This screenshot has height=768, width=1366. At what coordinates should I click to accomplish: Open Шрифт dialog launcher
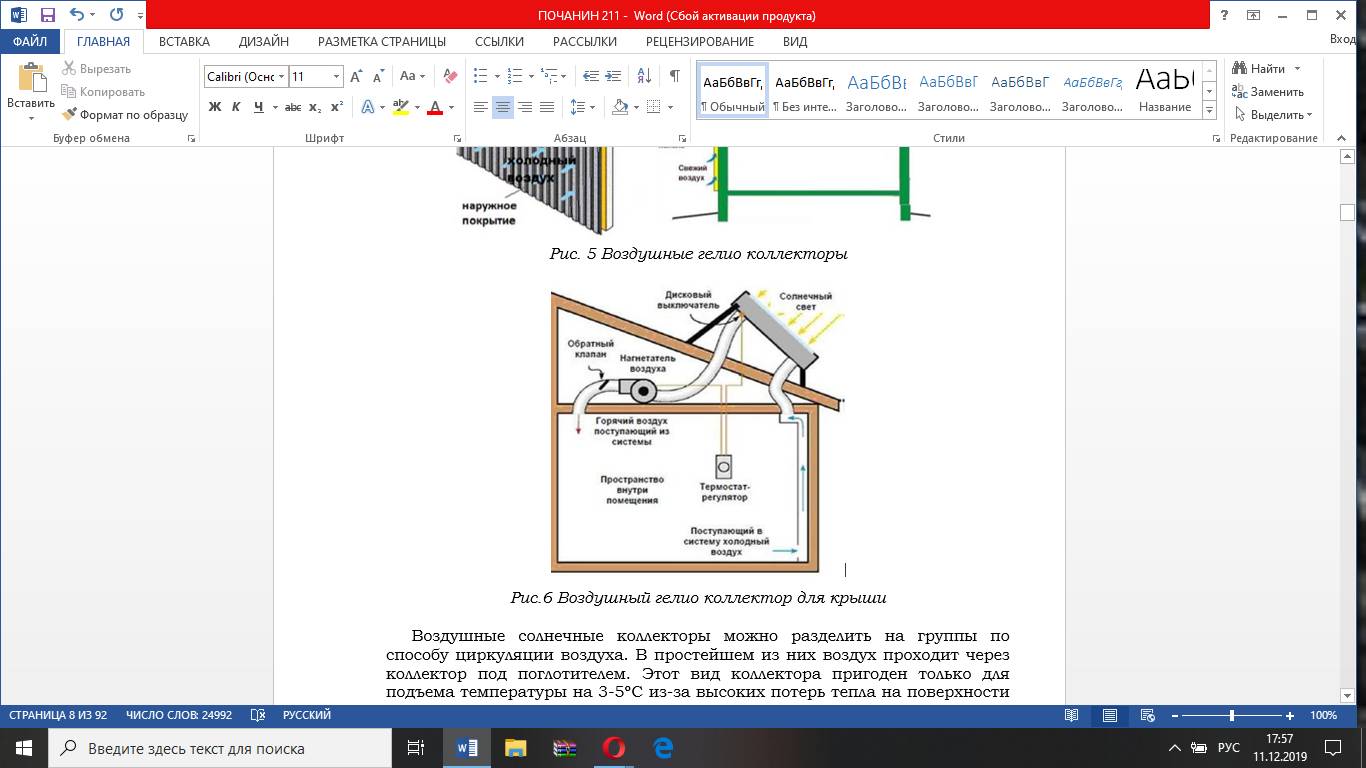(x=458, y=139)
